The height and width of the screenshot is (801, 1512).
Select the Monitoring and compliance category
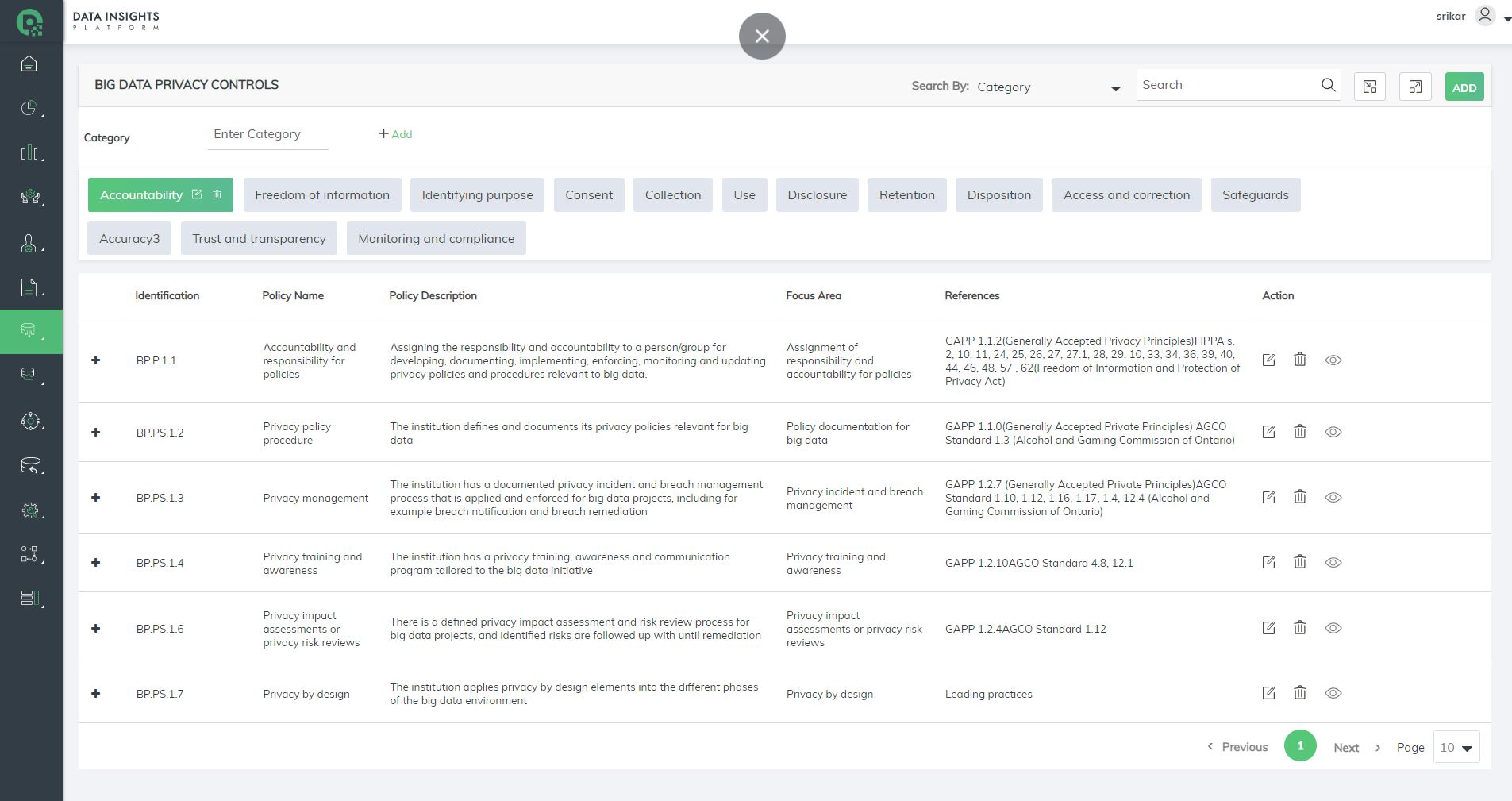pyautogui.click(x=437, y=238)
